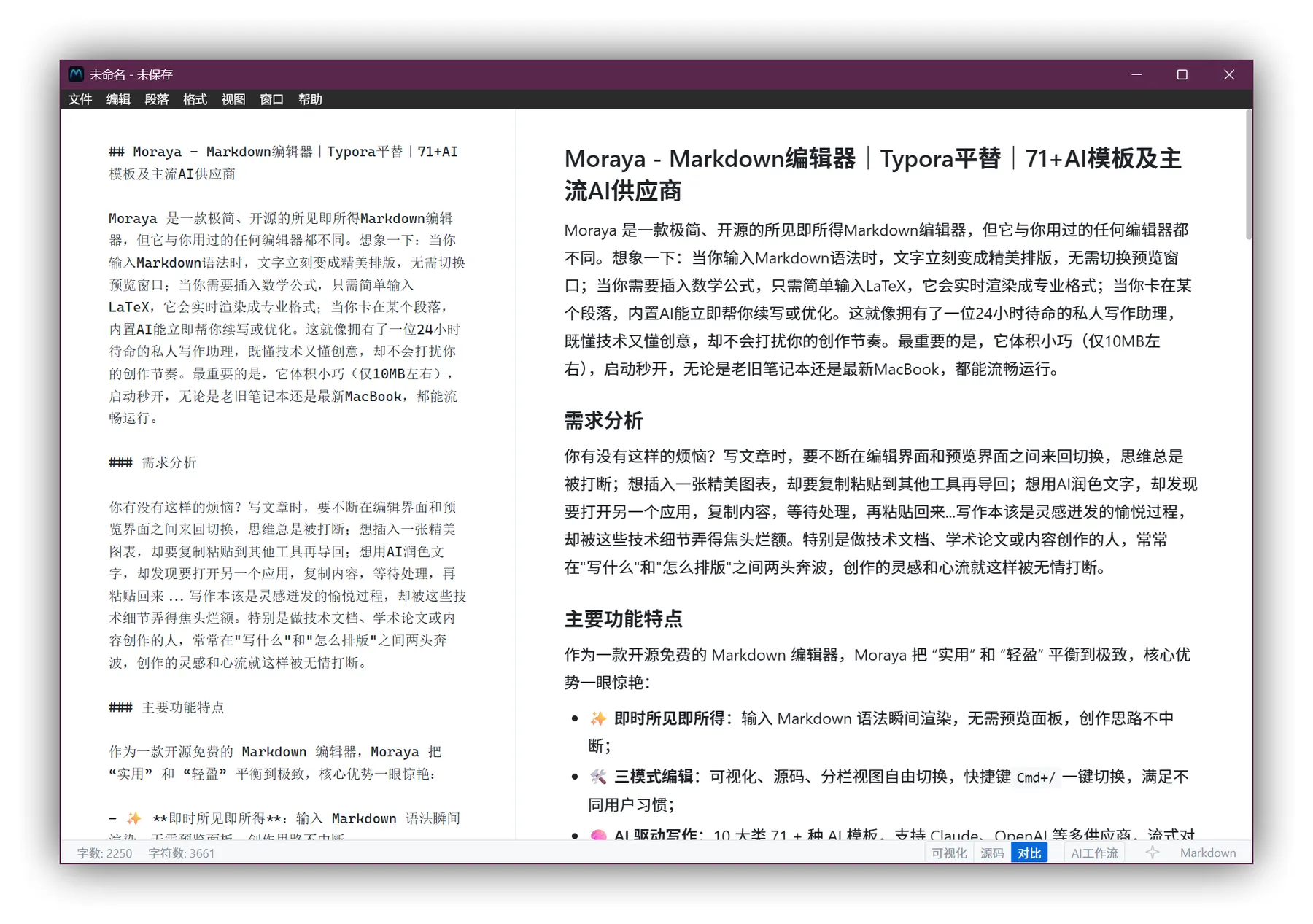This screenshot has width=1313, height=924.
Task: Select the active 对比 split view mode
Action: (x=1029, y=853)
